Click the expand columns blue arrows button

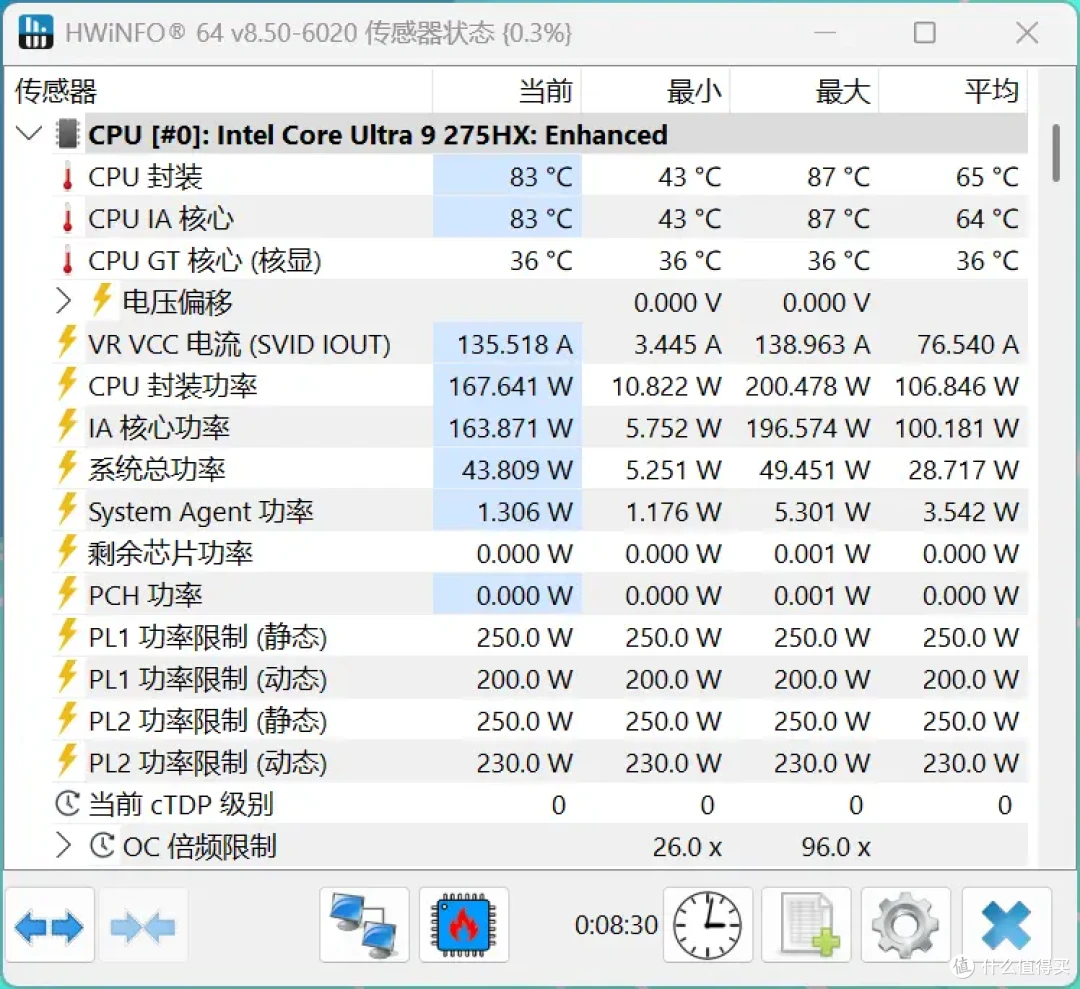tap(49, 925)
